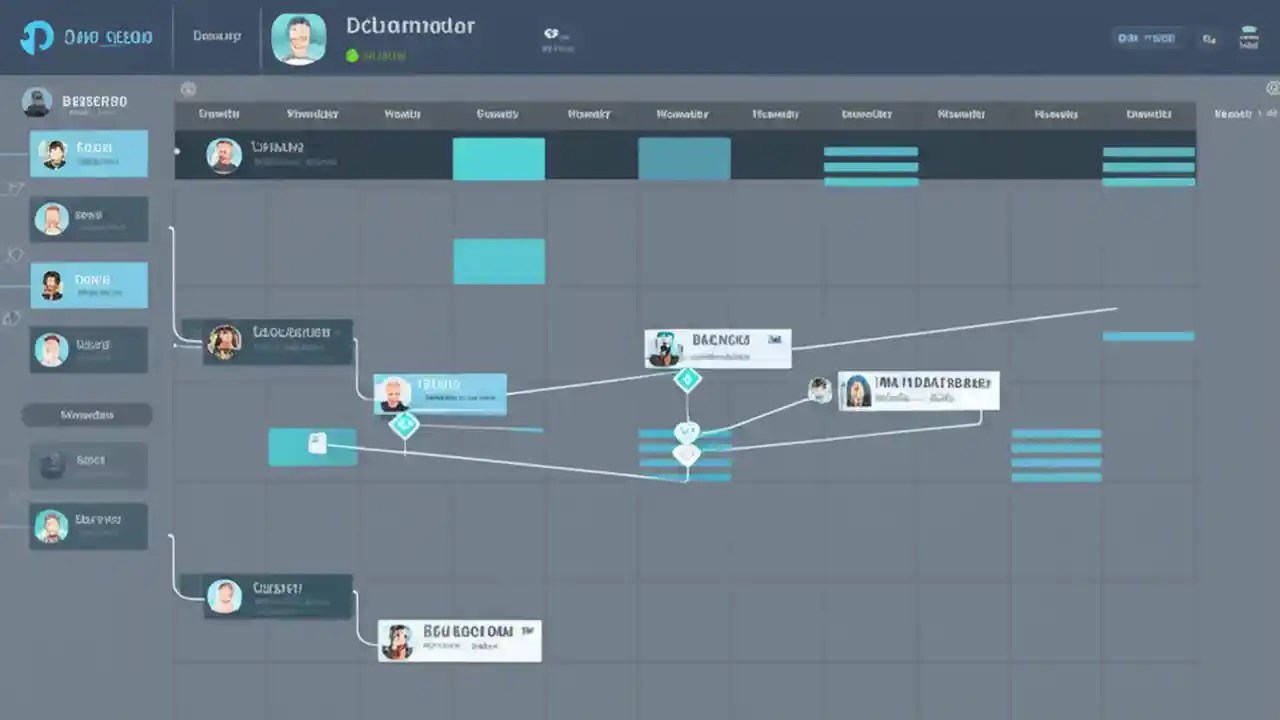Click the date range button in the top-right corner
The height and width of the screenshot is (720, 1280).
pos(1146,36)
